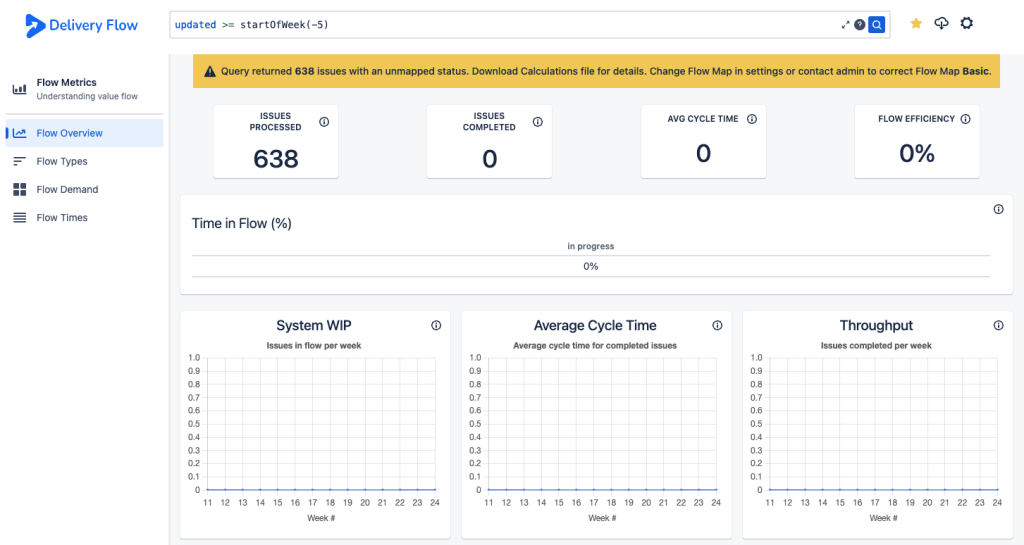Show info for Time in Flow panel
The width and height of the screenshot is (1024, 545).
999,210
